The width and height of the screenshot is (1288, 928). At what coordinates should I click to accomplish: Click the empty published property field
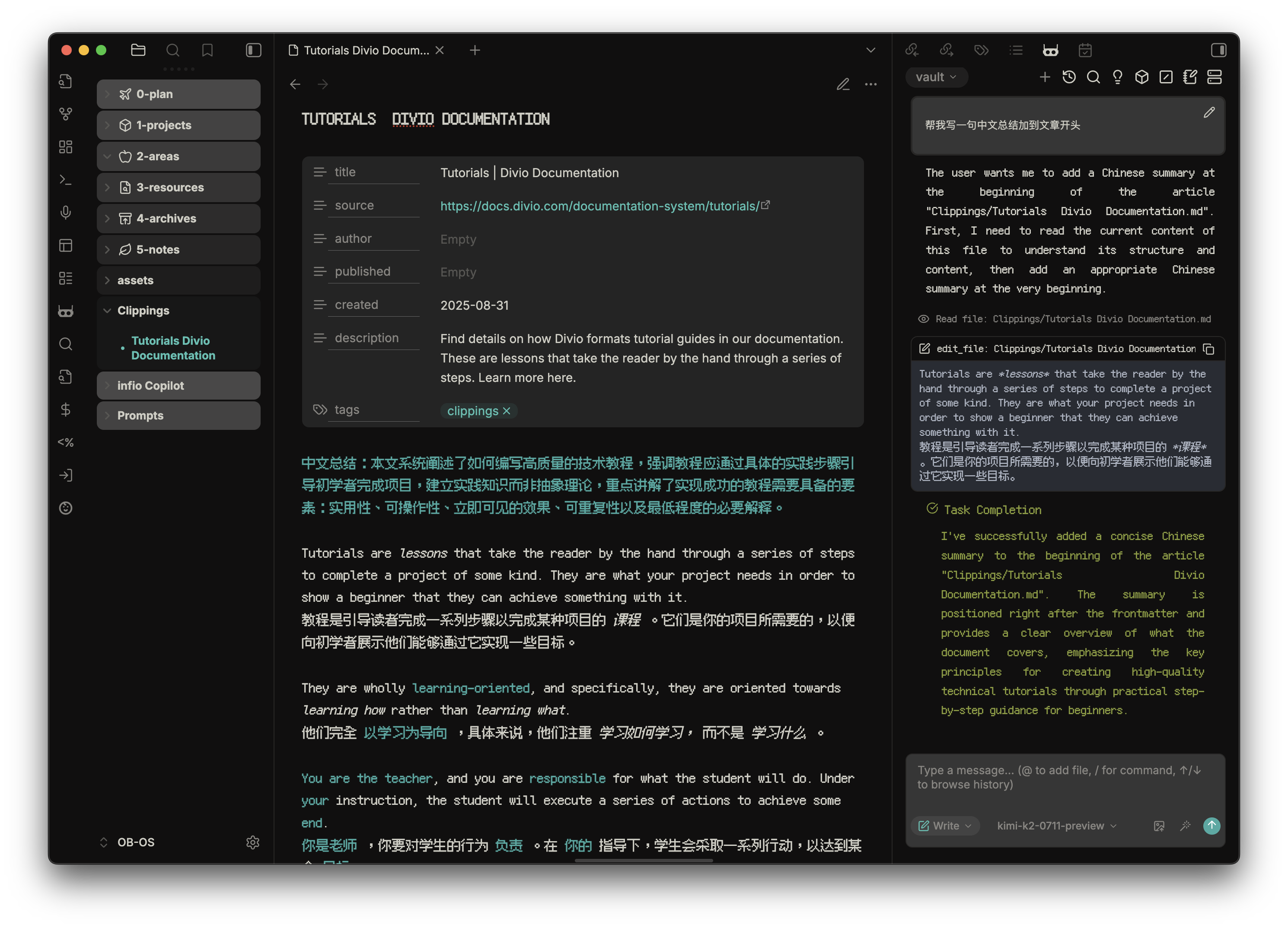[458, 273]
